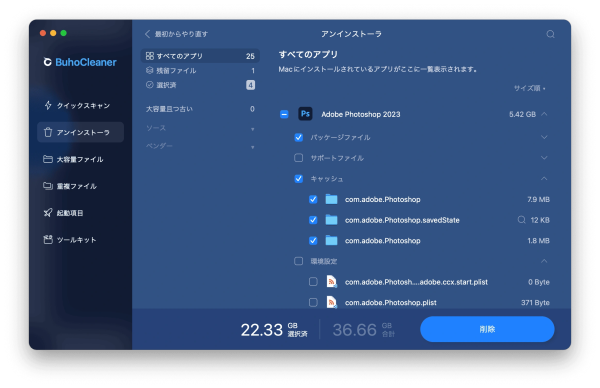Uncheck キャッシュ checkbox
This screenshot has height=388, width=600.
(299, 179)
